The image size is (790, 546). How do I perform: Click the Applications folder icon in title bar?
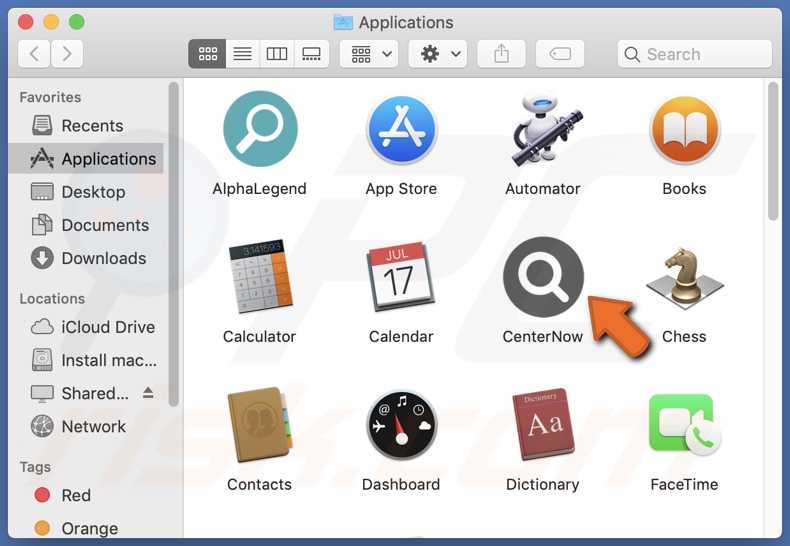click(343, 22)
